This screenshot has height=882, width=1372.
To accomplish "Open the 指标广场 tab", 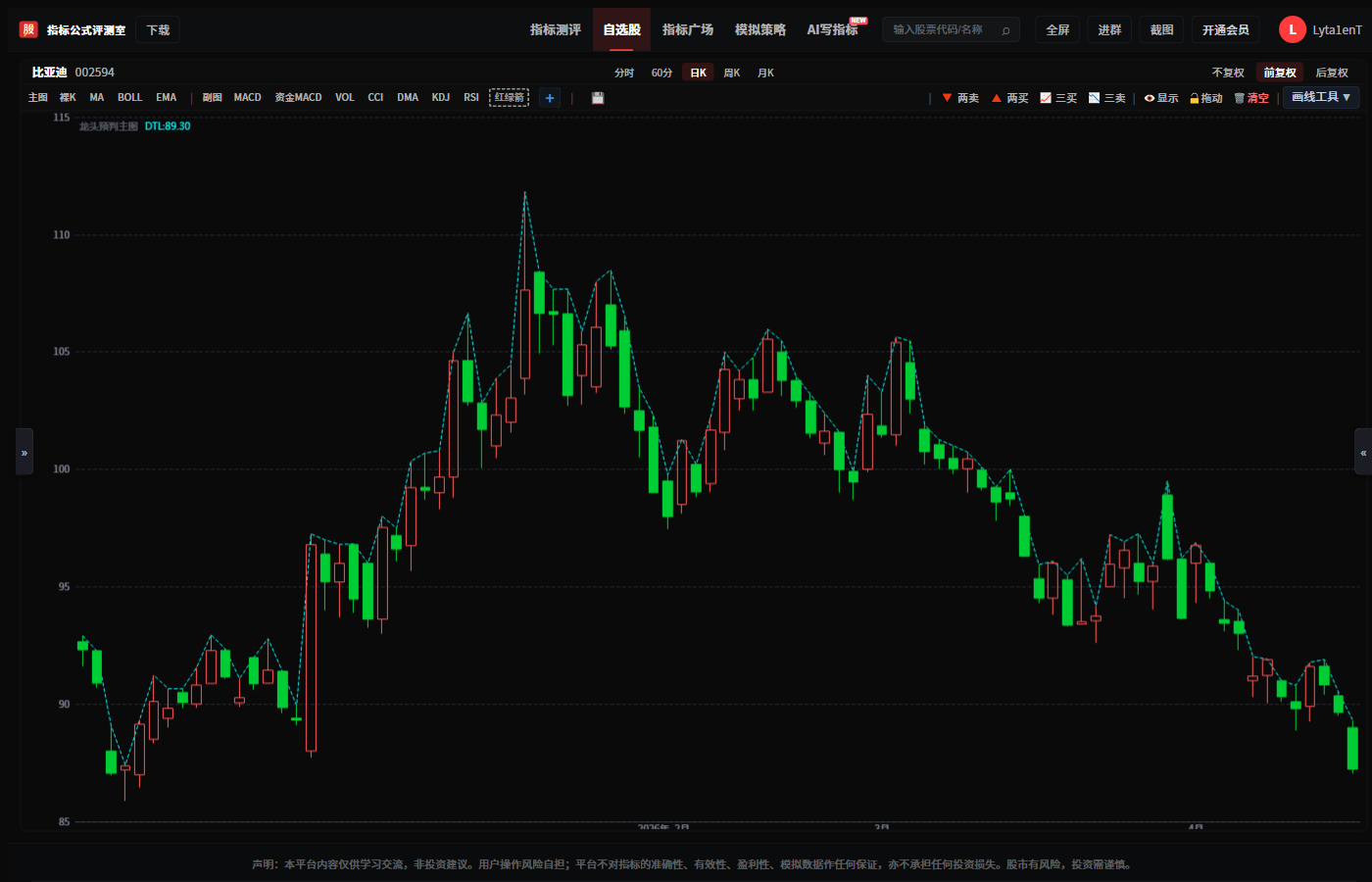I will (x=688, y=29).
